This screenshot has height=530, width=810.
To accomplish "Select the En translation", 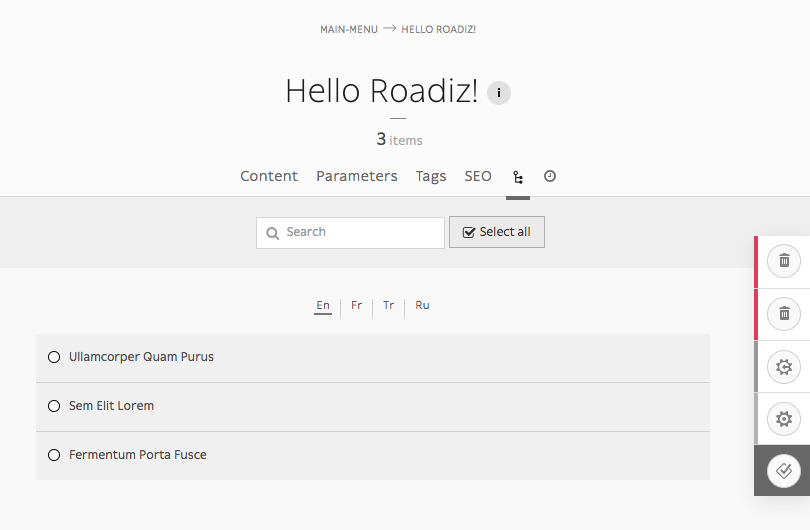I will click(323, 305).
